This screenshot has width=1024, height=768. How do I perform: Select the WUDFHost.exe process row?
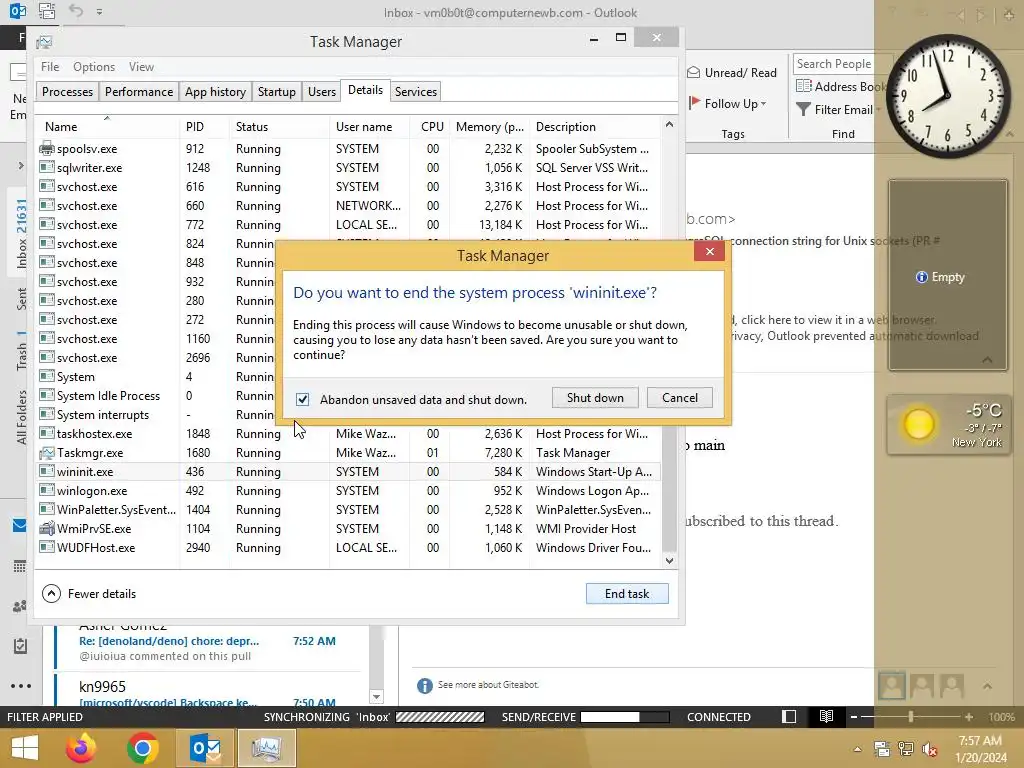tap(349, 547)
